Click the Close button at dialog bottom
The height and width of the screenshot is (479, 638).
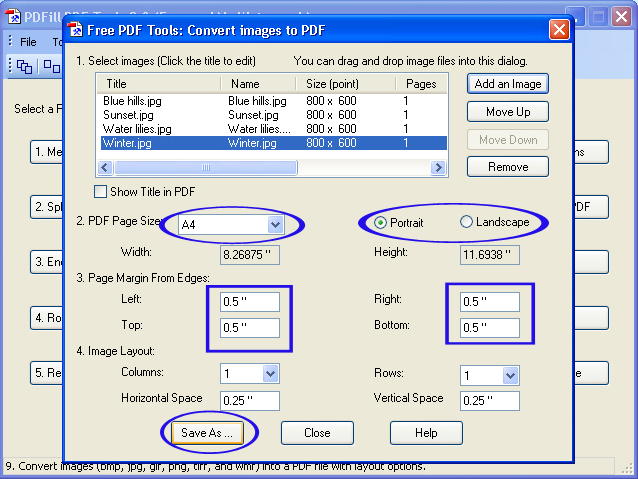click(317, 433)
